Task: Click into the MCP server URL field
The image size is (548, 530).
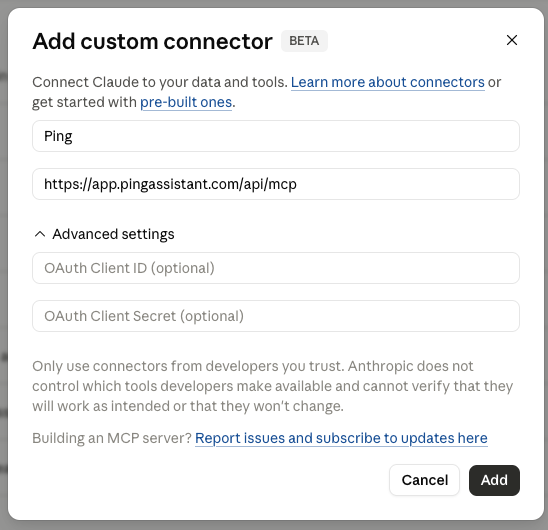Action: (x=276, y=184)
